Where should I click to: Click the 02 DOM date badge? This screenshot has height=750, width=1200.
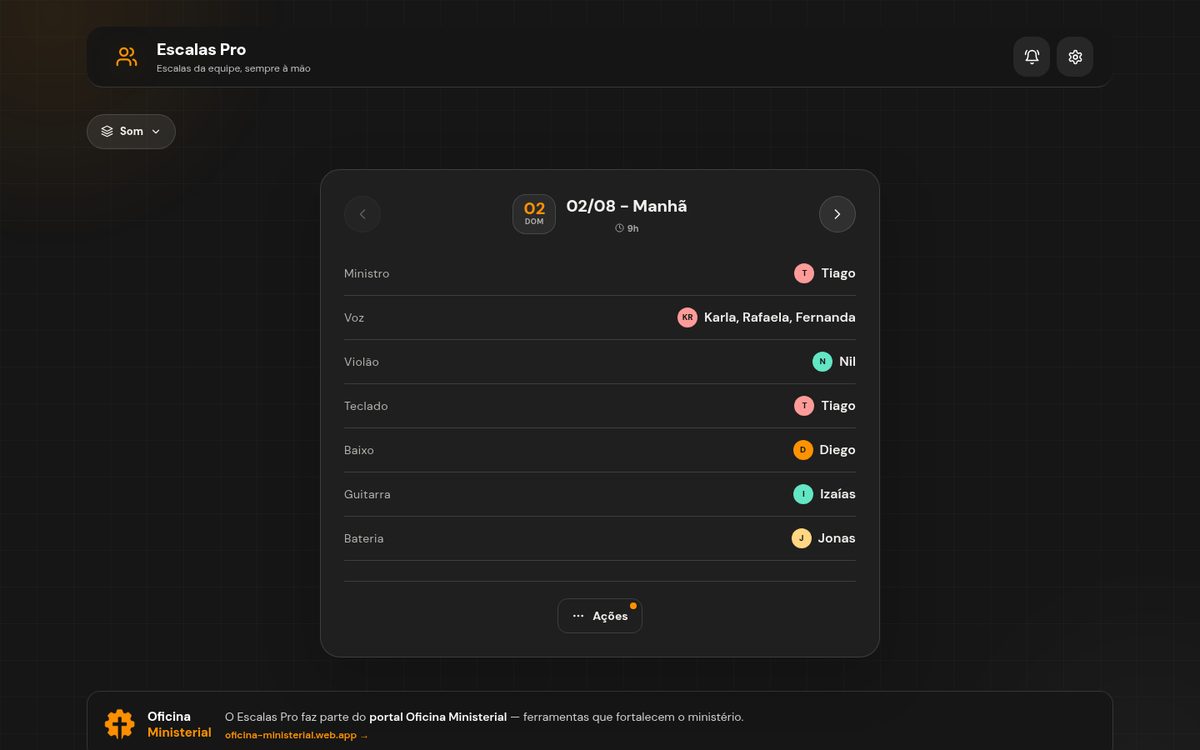click(534, 214)
